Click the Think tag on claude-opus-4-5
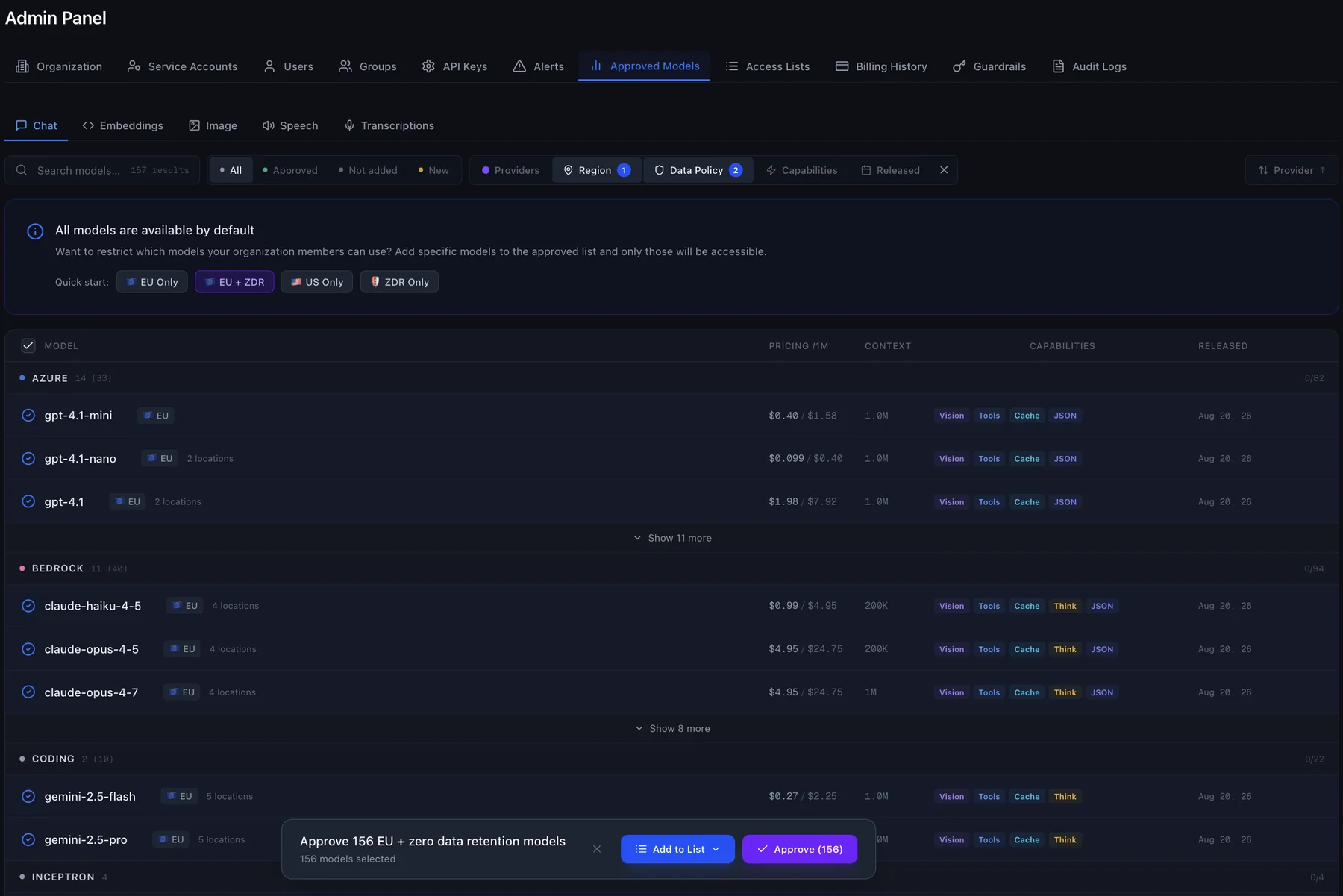 click(x=1065, y=649)
